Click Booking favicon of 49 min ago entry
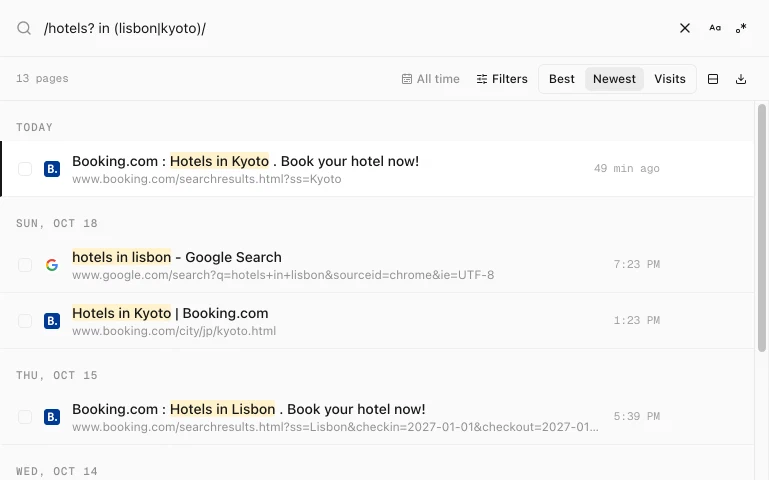The image size is (769, 480). [52, 169]
